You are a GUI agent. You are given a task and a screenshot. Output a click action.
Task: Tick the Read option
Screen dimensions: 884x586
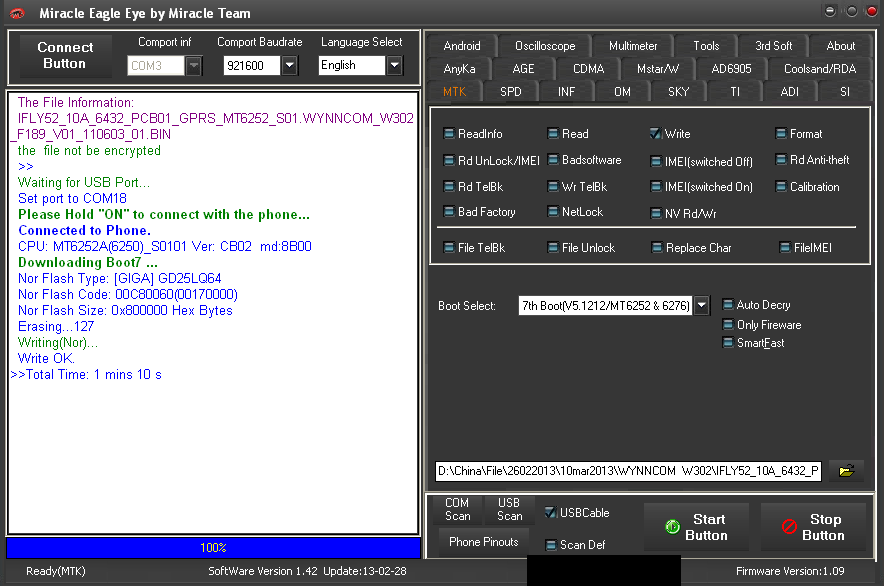552,134
